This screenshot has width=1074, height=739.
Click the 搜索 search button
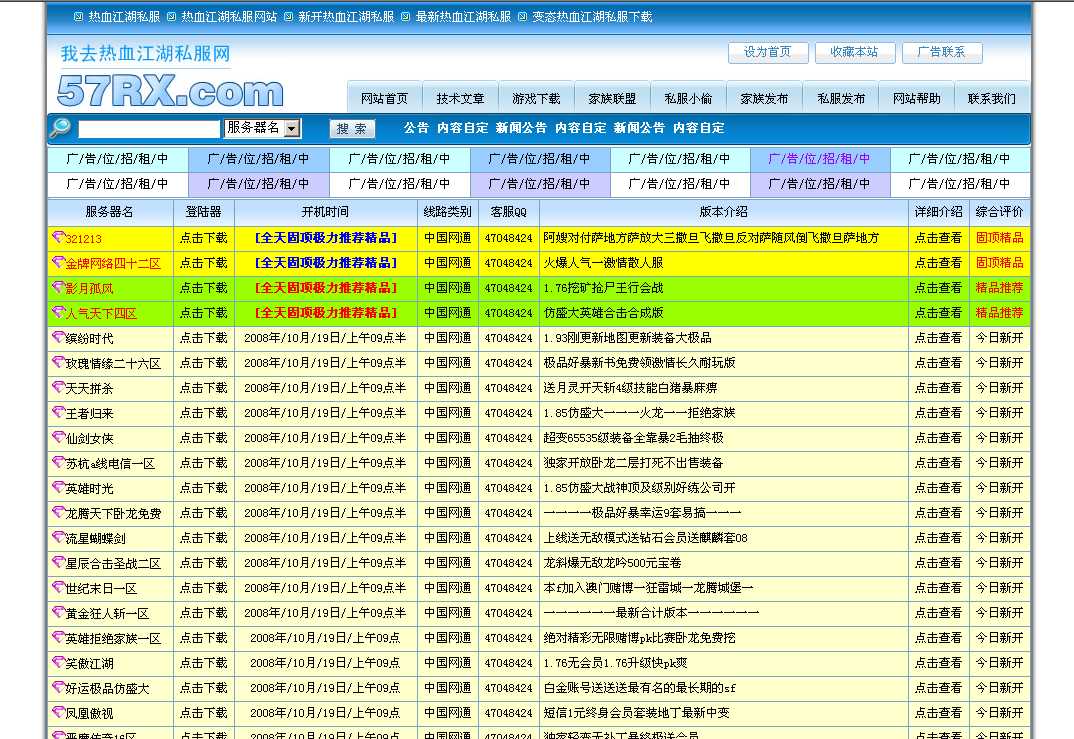tap(351, 129)
